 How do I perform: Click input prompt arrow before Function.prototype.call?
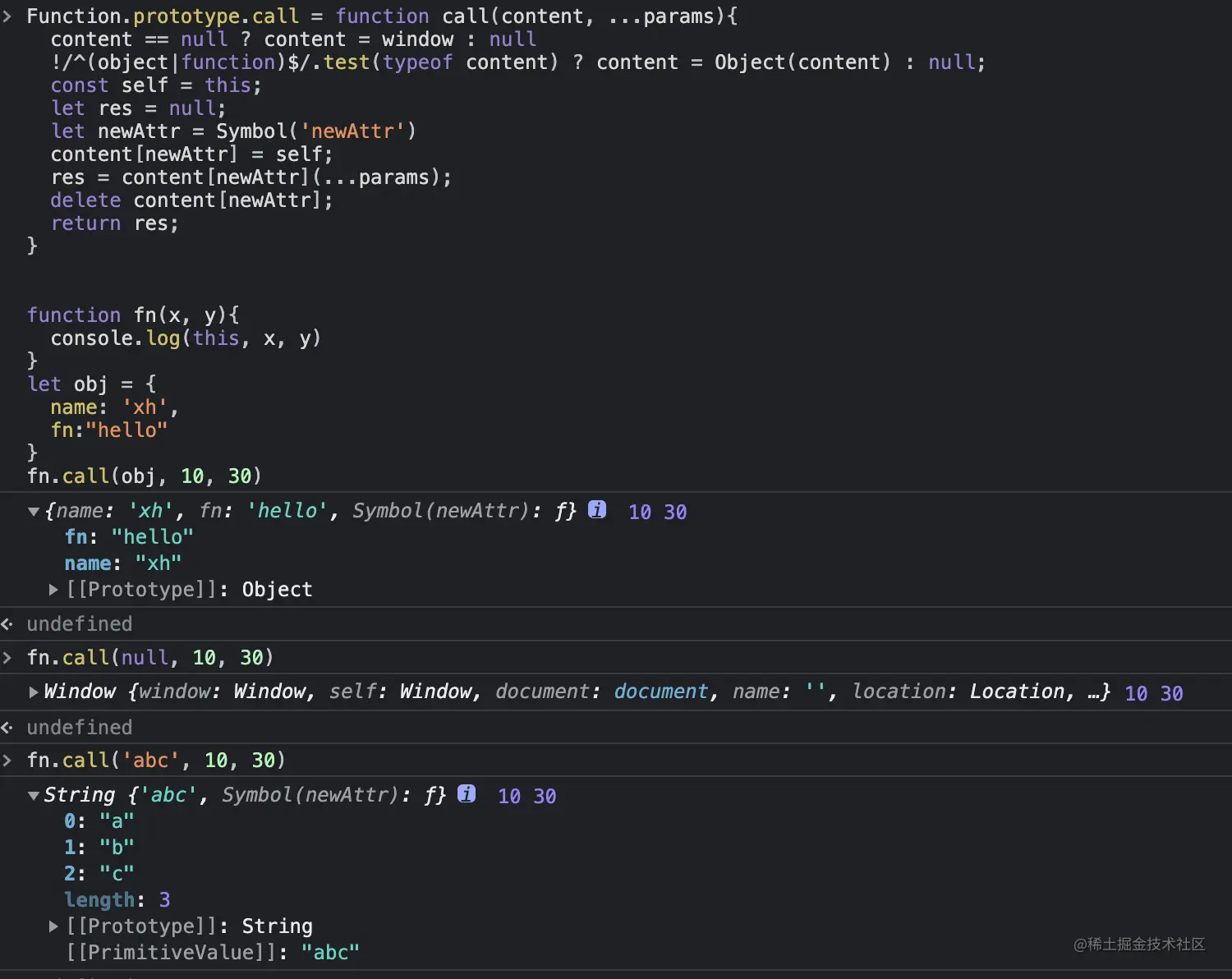tap(7, 16)
